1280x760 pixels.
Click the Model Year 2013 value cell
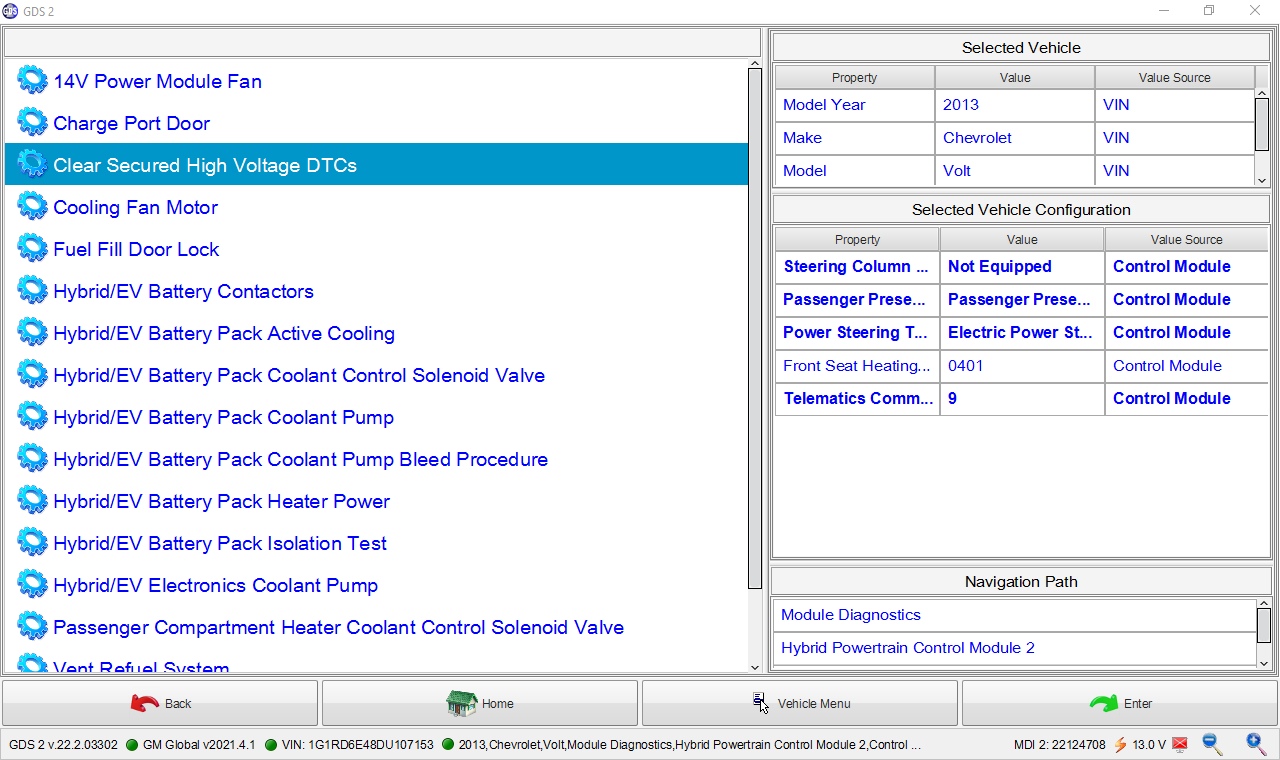[x=1014, y=105]
